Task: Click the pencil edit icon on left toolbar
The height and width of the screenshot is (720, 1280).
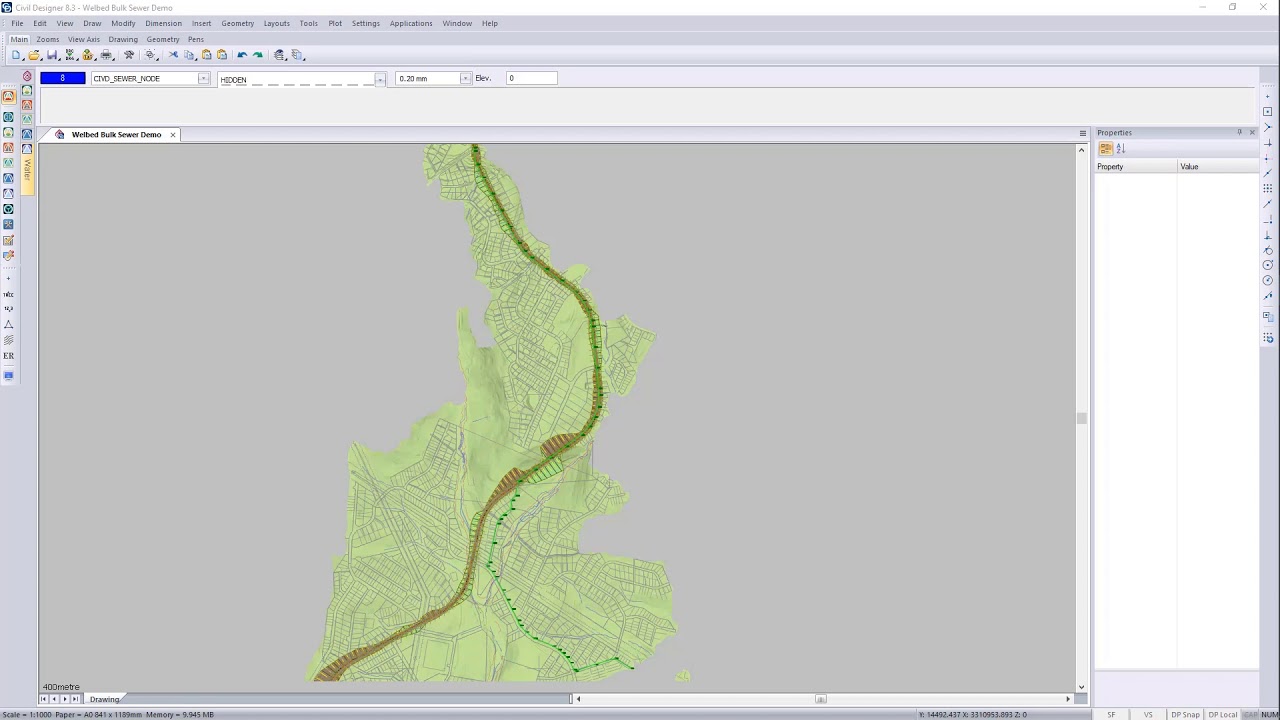Action: (x=8, y=240)
